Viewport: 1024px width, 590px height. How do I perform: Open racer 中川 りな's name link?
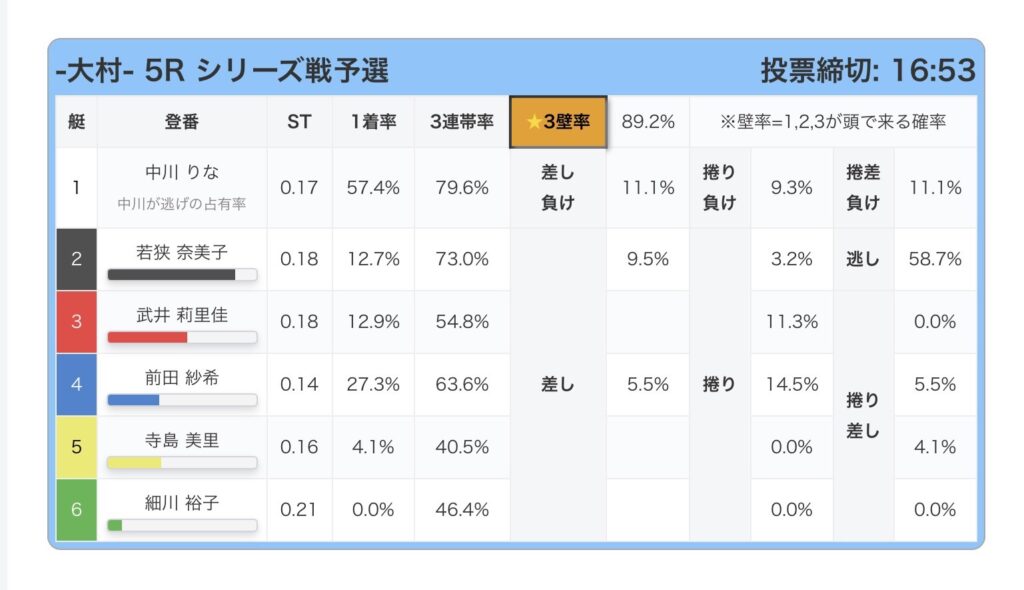(182, 173)
